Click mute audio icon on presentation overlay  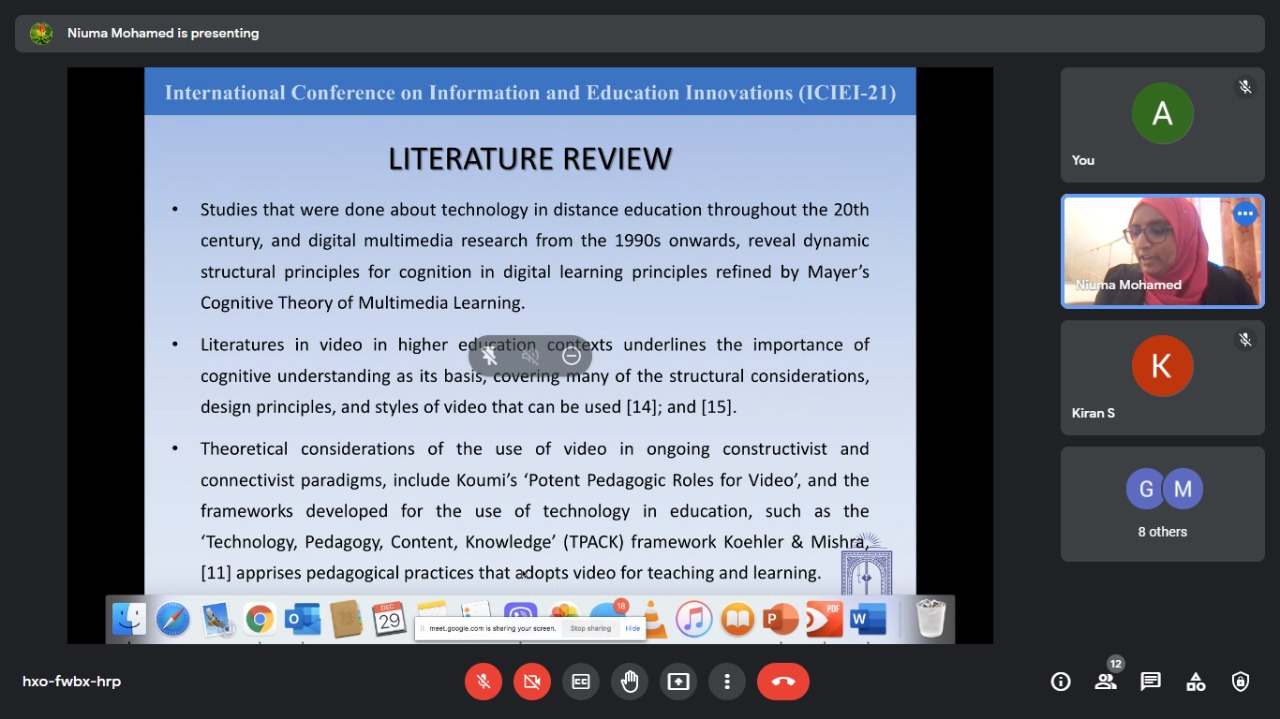(x=530, y=356)
